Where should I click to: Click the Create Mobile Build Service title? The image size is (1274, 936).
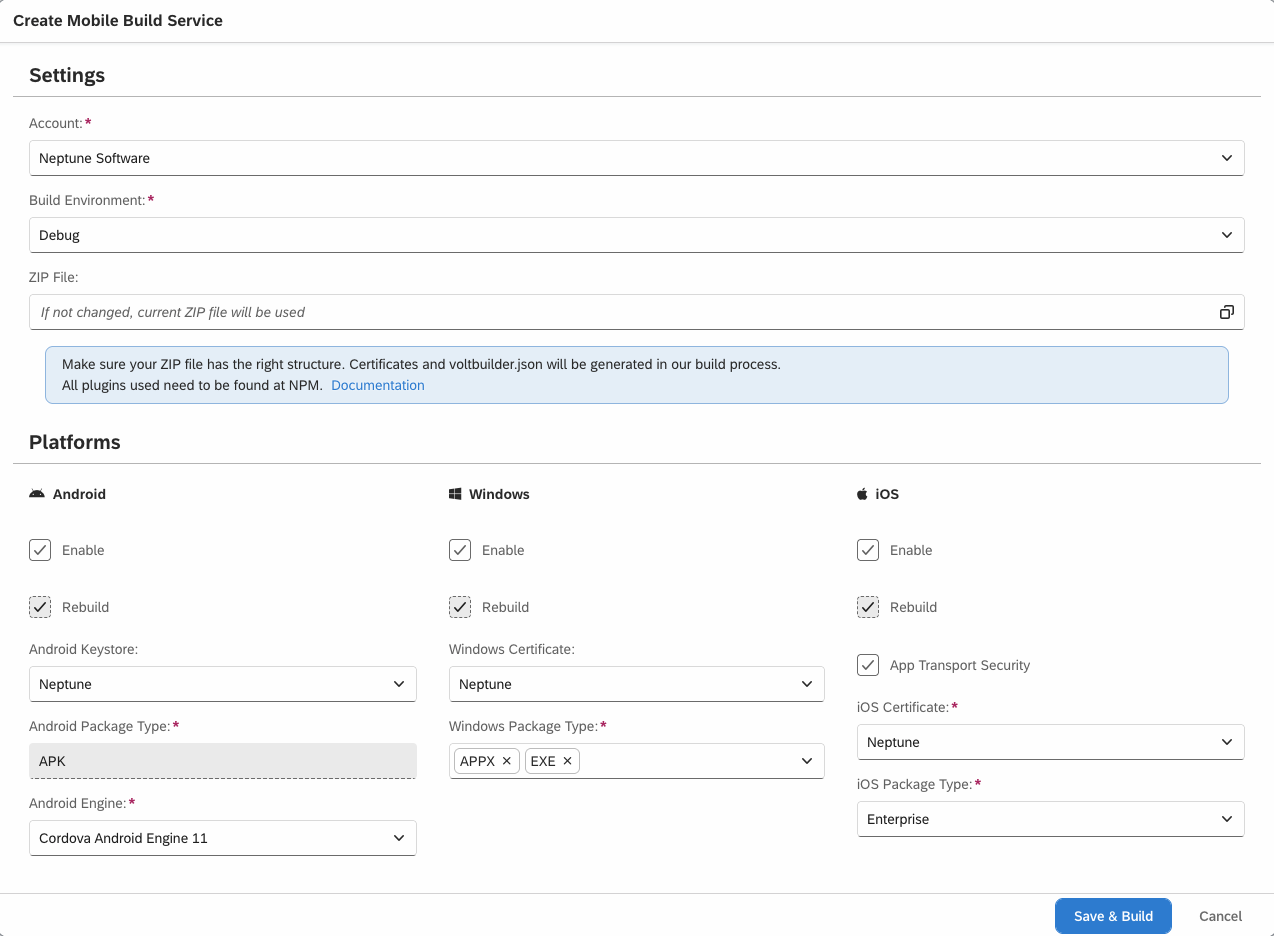[118, 20]
